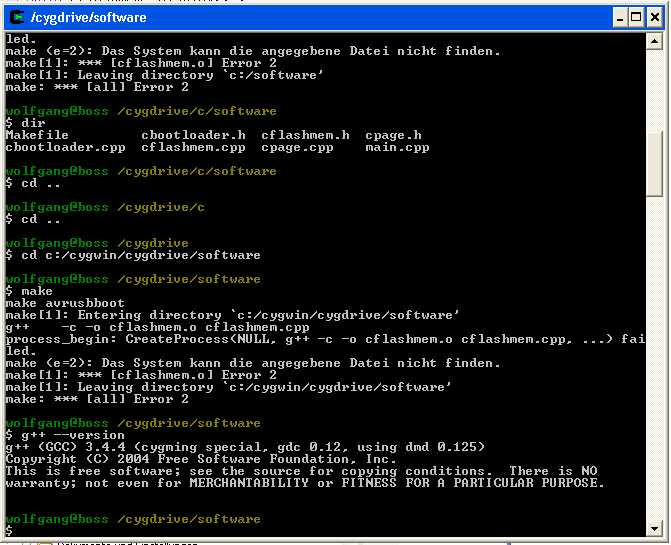671x545 pixels.
Task: Click the '$ make' command line
Action: [29, 291]
